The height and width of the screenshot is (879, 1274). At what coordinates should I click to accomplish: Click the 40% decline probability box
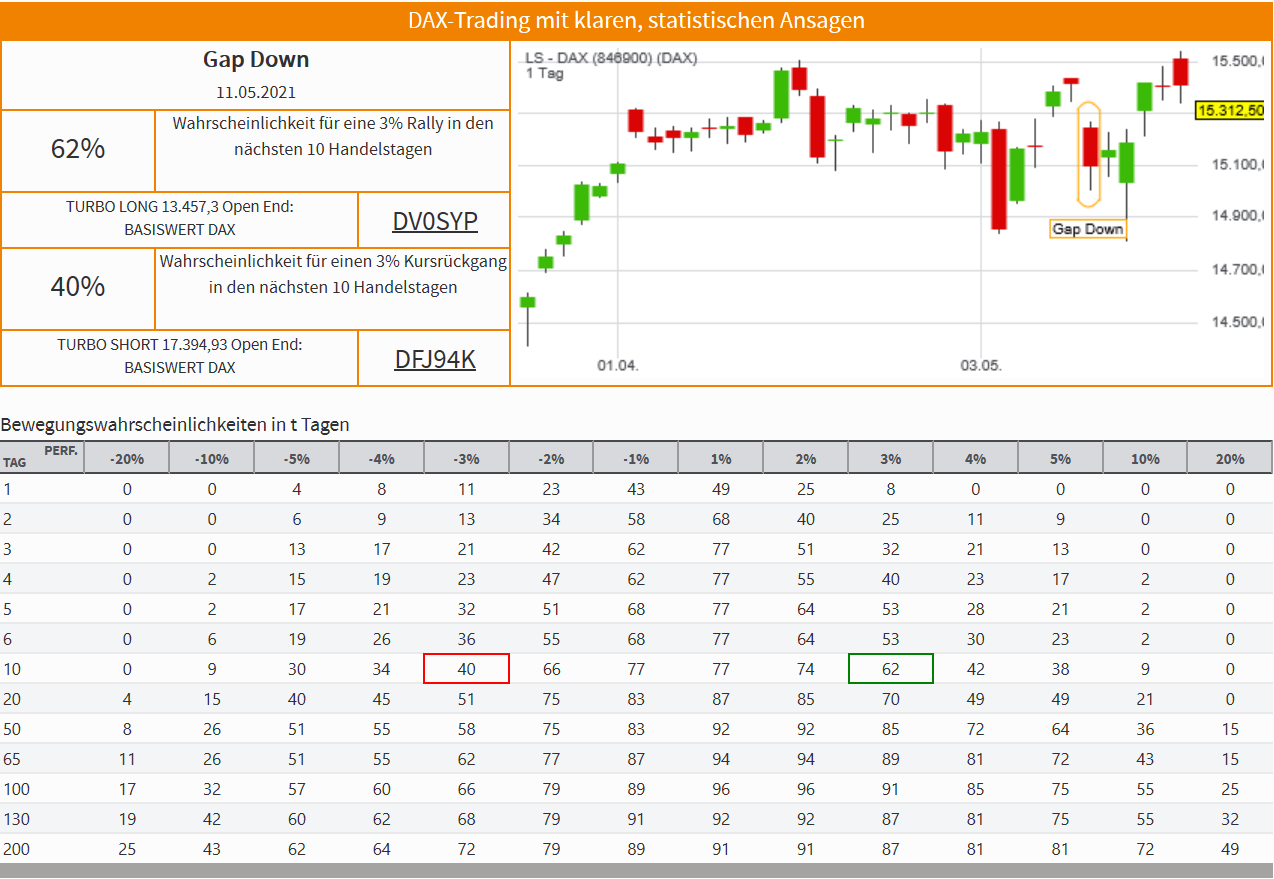tap(78, 287)
